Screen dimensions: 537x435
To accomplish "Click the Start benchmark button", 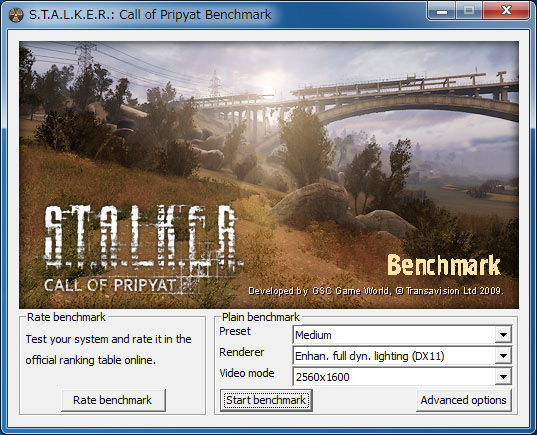I will point(266,400).
